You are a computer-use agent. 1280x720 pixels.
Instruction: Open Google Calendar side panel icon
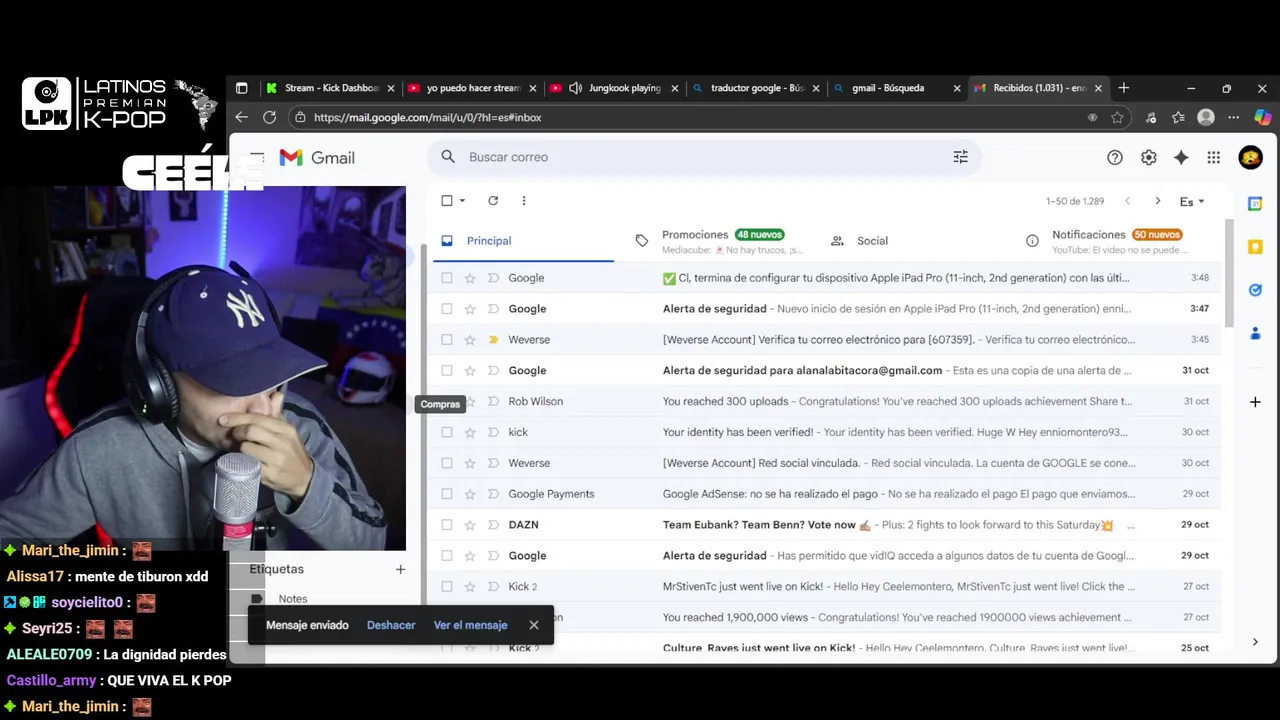1255,203
